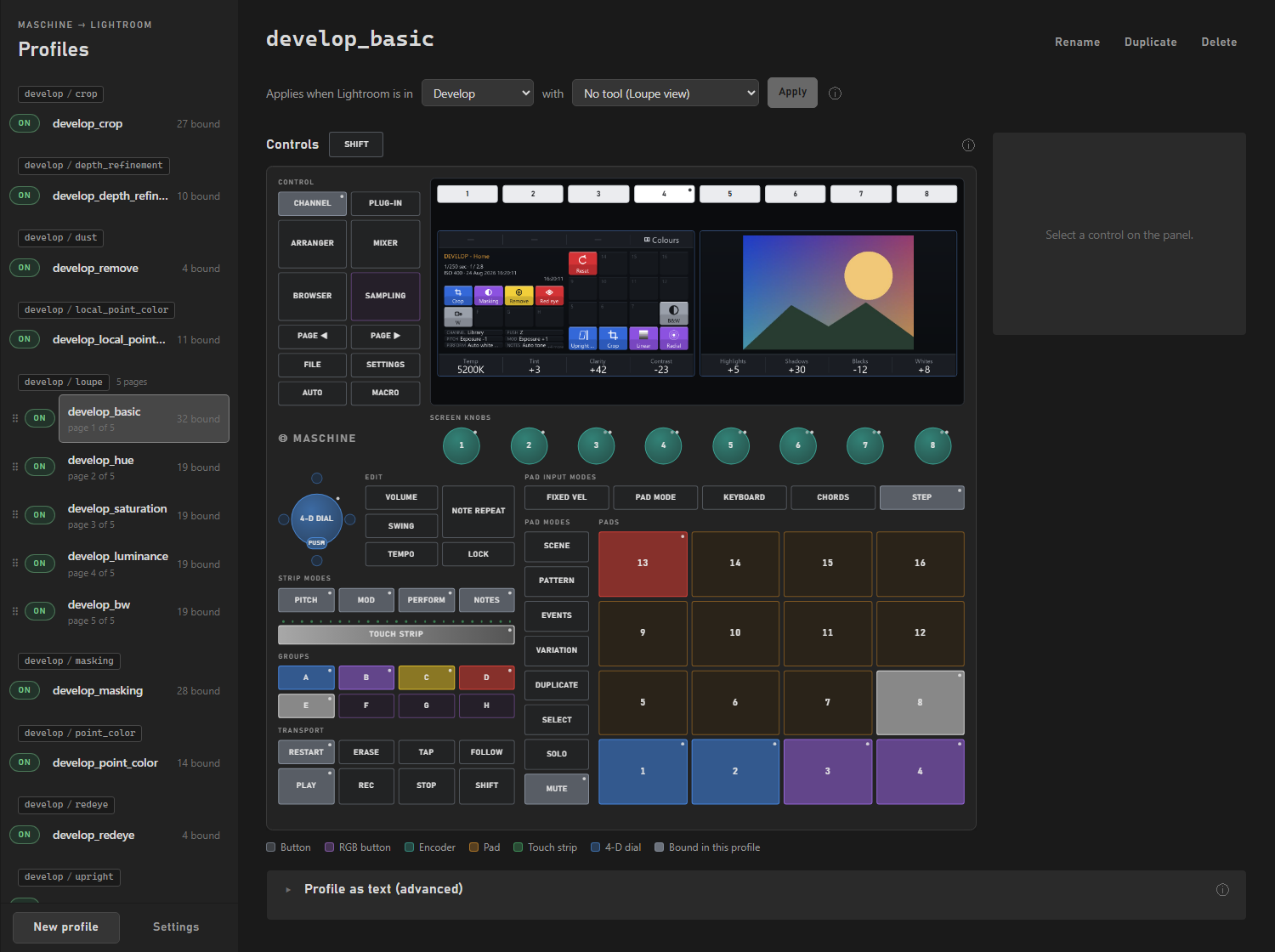Select screen knob 3 encoder
Image resolution: width=1275 pixels, height=952 pixels.
point(596,445)
